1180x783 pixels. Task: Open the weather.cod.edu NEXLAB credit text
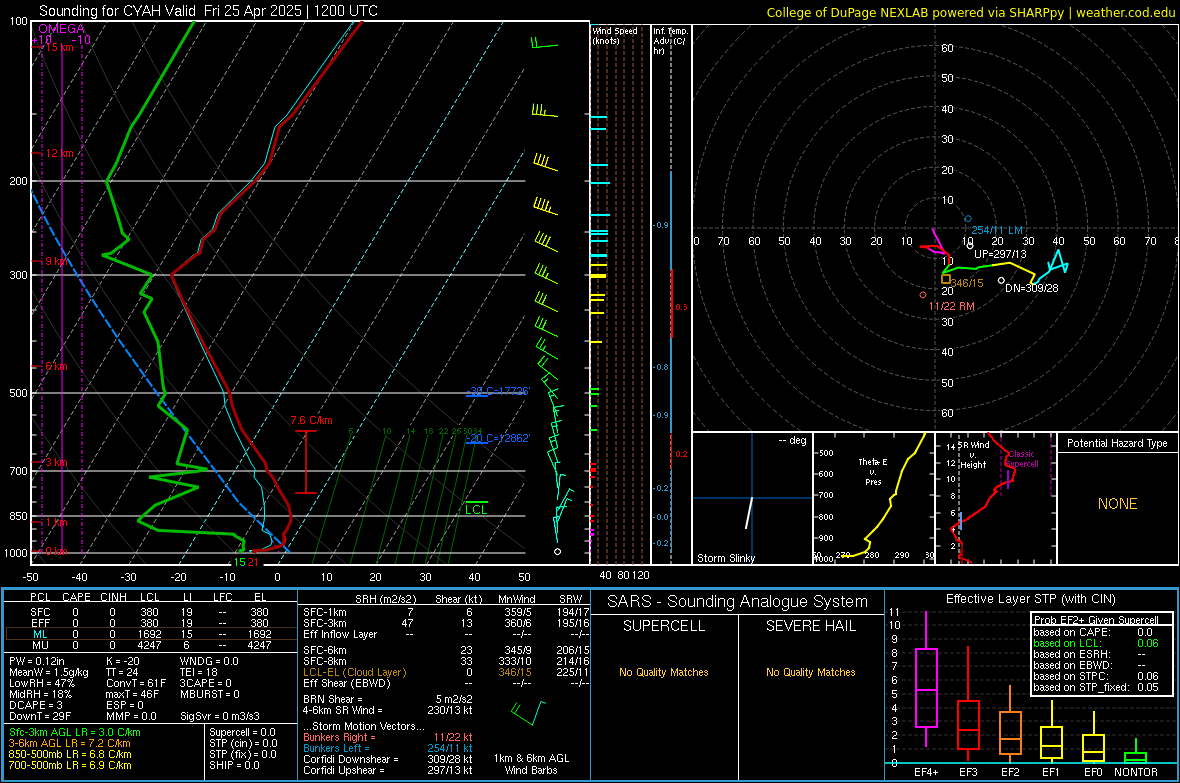tap(970, 12)
